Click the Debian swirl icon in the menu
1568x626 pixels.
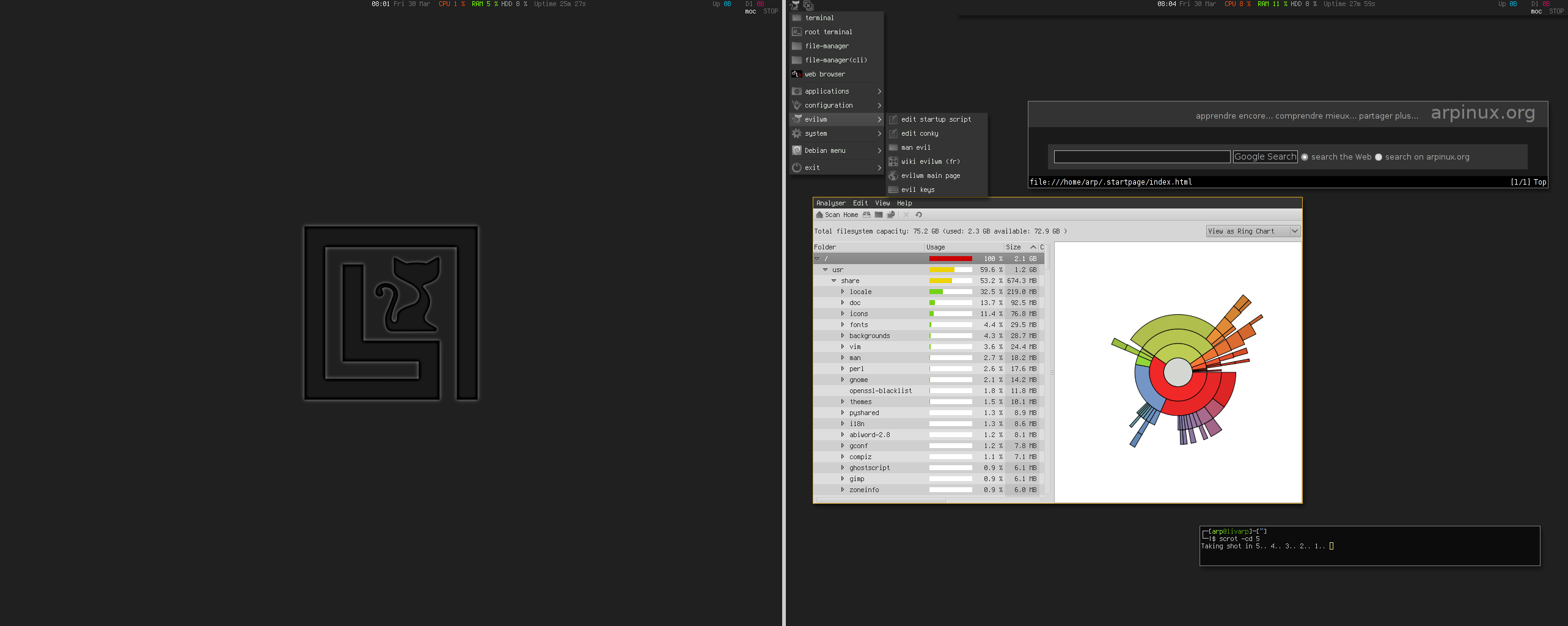click(797, 150)
